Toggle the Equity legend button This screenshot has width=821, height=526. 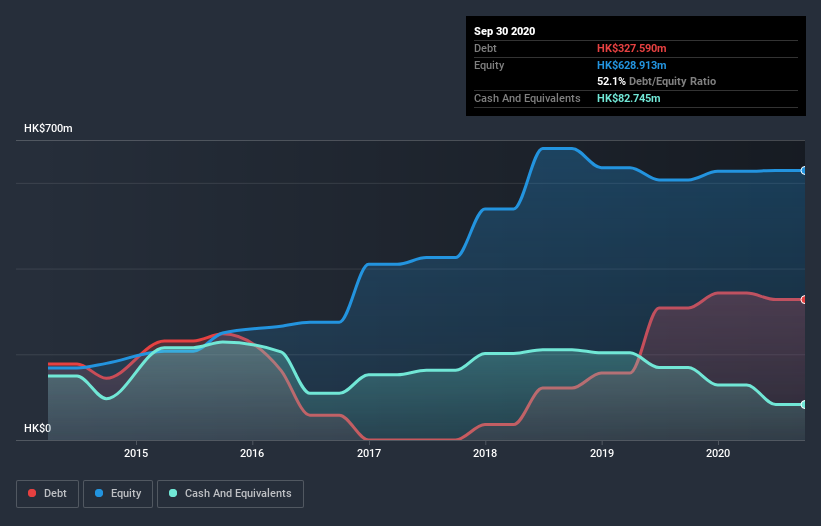118,494
